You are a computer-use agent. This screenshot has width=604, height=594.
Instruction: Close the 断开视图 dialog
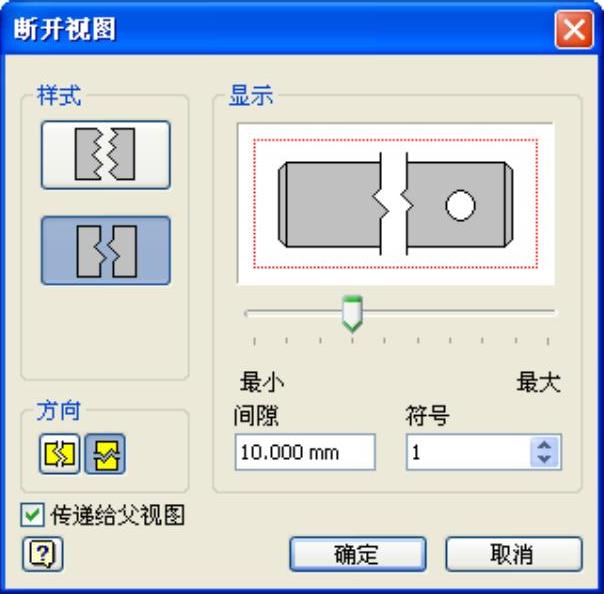coord(574,30)
